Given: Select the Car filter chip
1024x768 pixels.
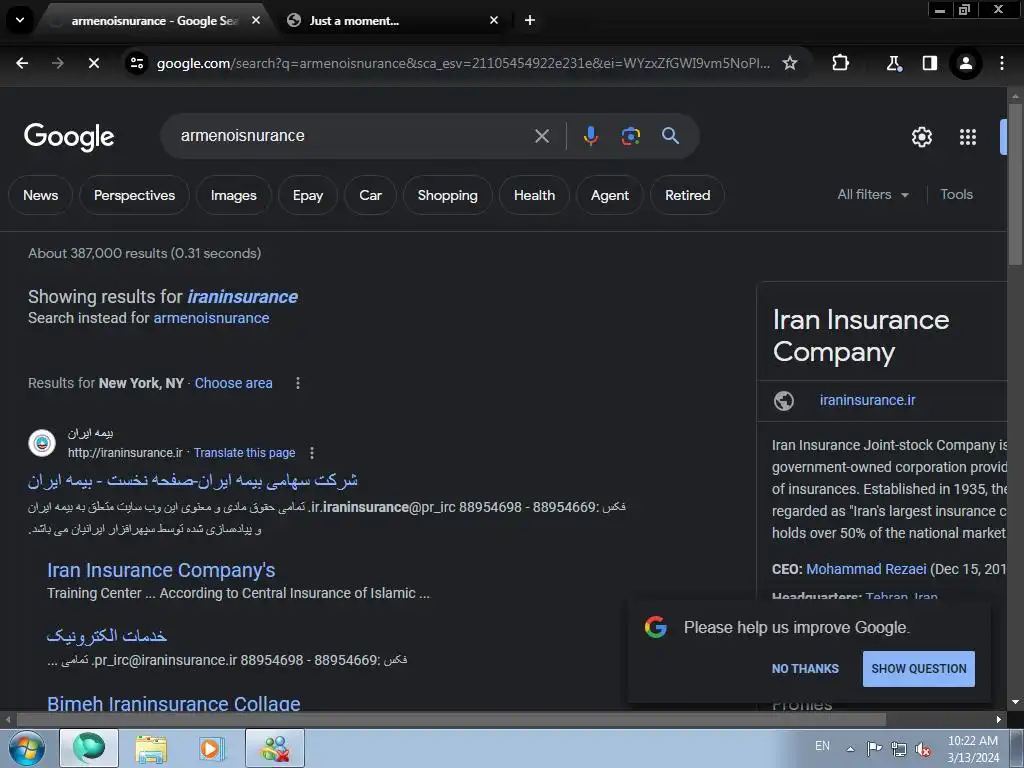Looking at the screenshot, I should click(370, 195).
